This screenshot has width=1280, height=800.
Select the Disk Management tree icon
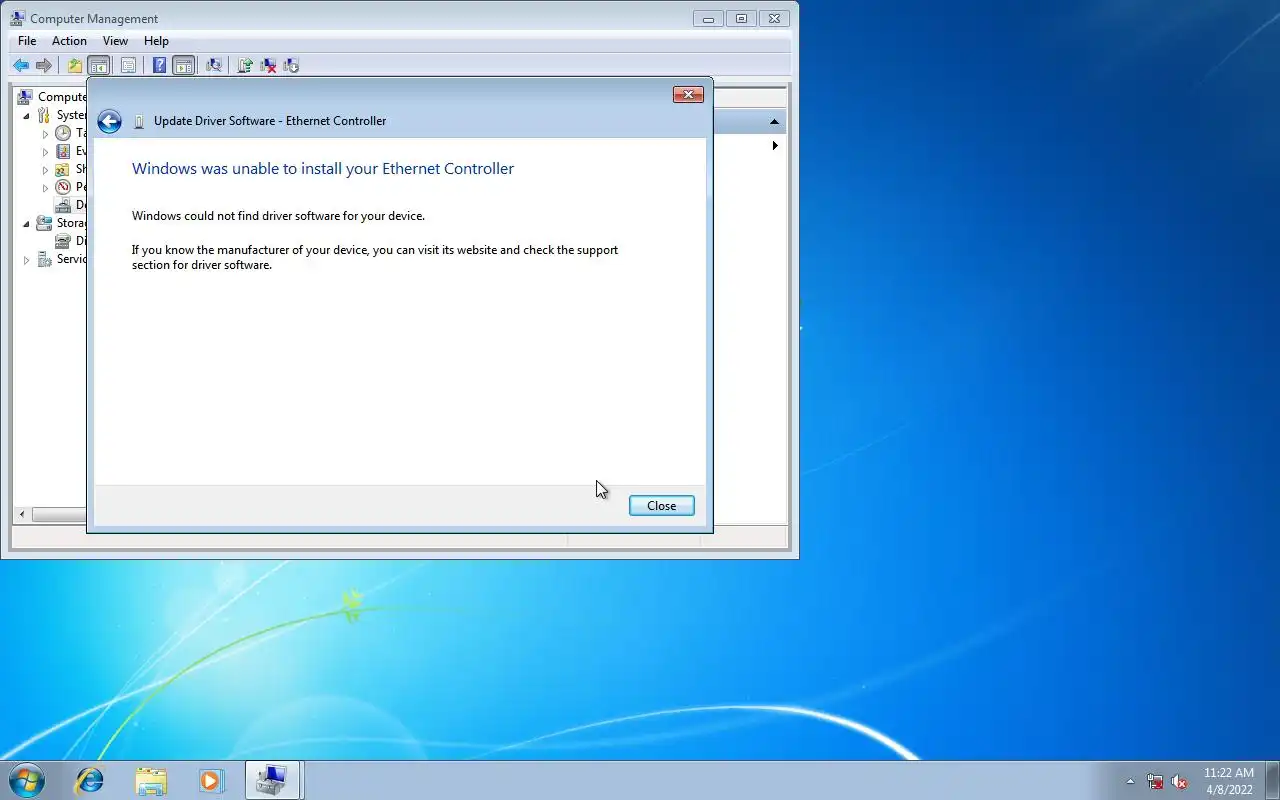coord(63,241)
